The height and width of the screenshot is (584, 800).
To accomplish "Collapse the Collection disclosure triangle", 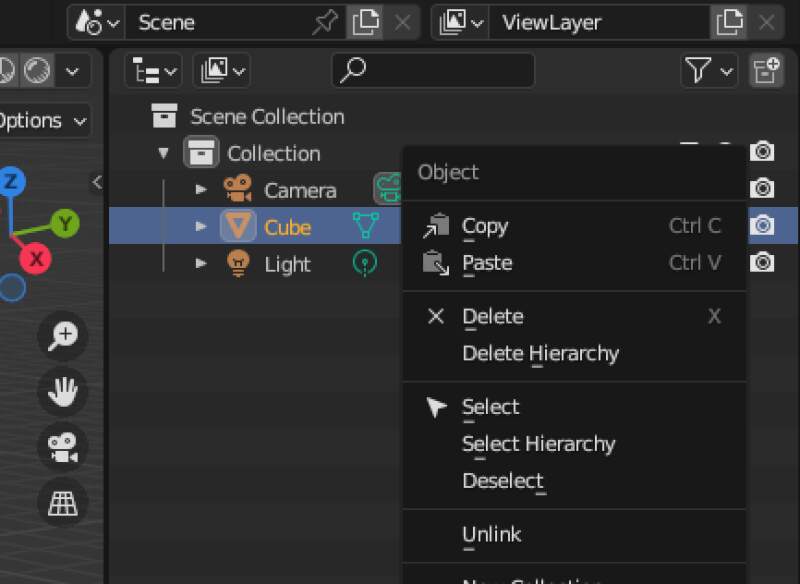I will click(163, 153).
